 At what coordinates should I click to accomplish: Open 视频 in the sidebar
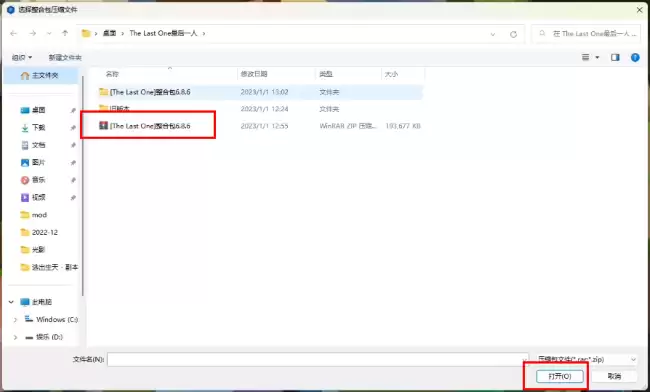pyautogui.click(x=38, y=197)
